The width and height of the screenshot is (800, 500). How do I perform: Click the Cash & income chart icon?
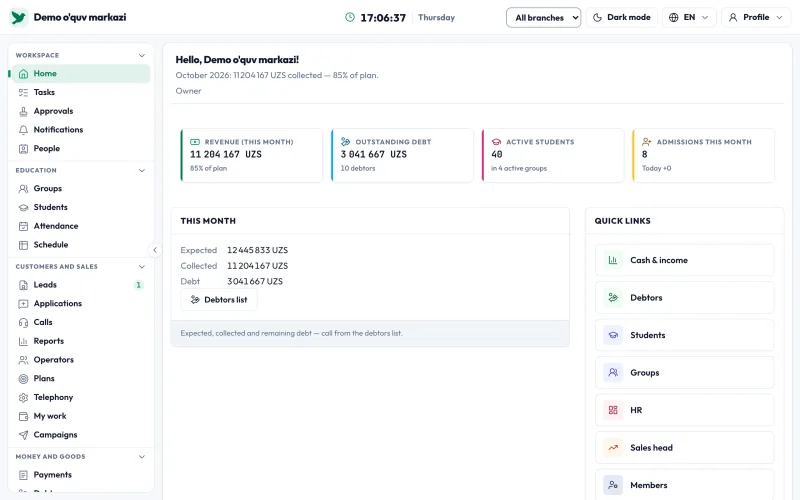click(x=613, y=260)
